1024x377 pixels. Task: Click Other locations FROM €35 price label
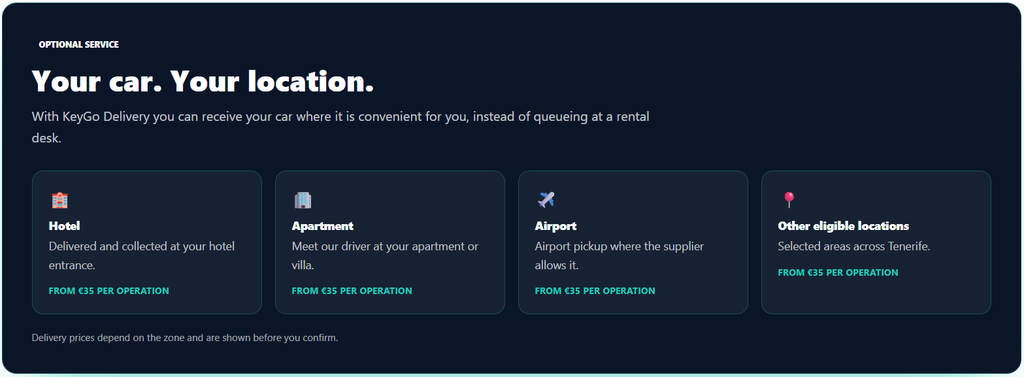[x=838, y=272]
